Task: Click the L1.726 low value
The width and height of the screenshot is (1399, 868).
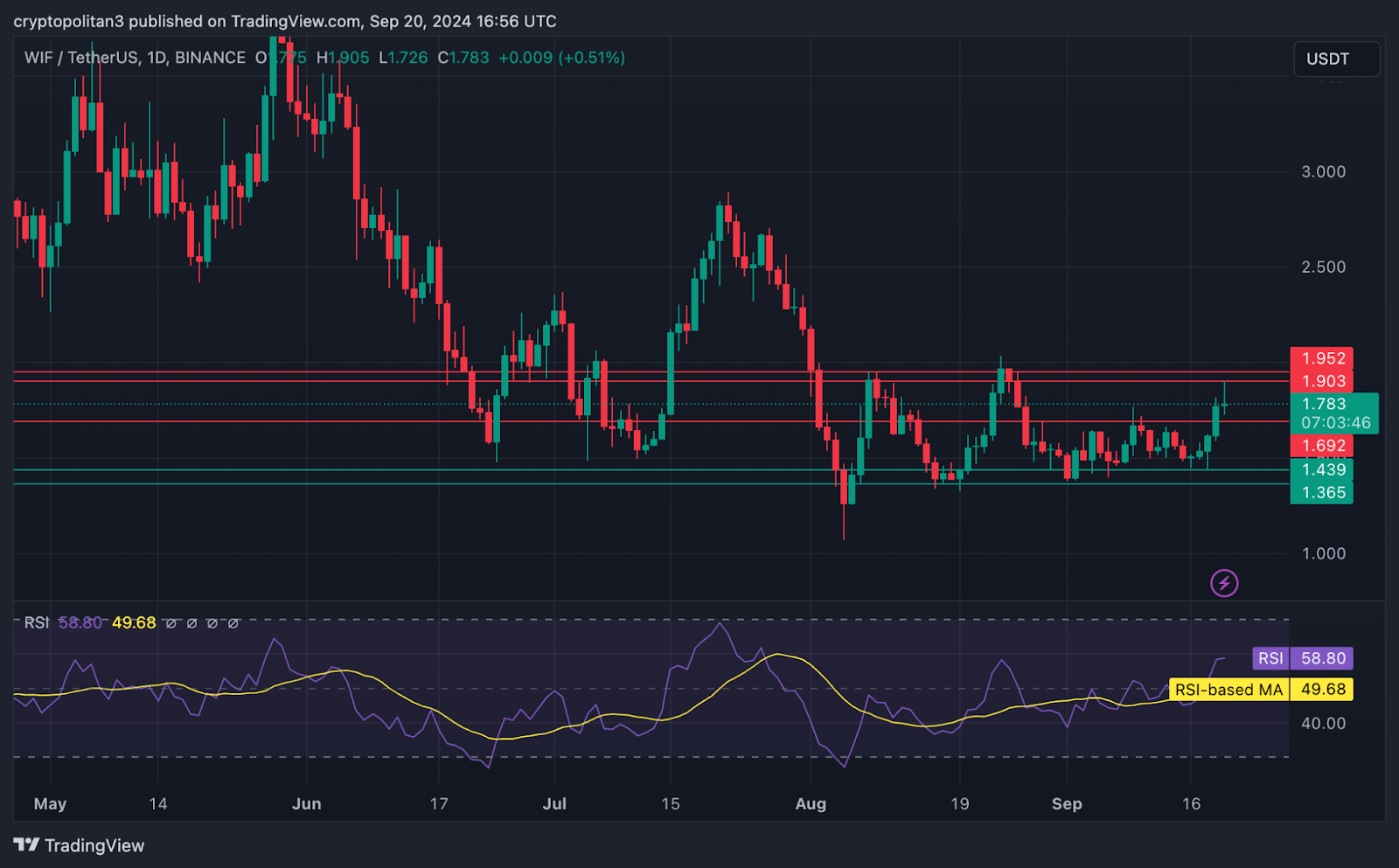Action: [403, 58]
